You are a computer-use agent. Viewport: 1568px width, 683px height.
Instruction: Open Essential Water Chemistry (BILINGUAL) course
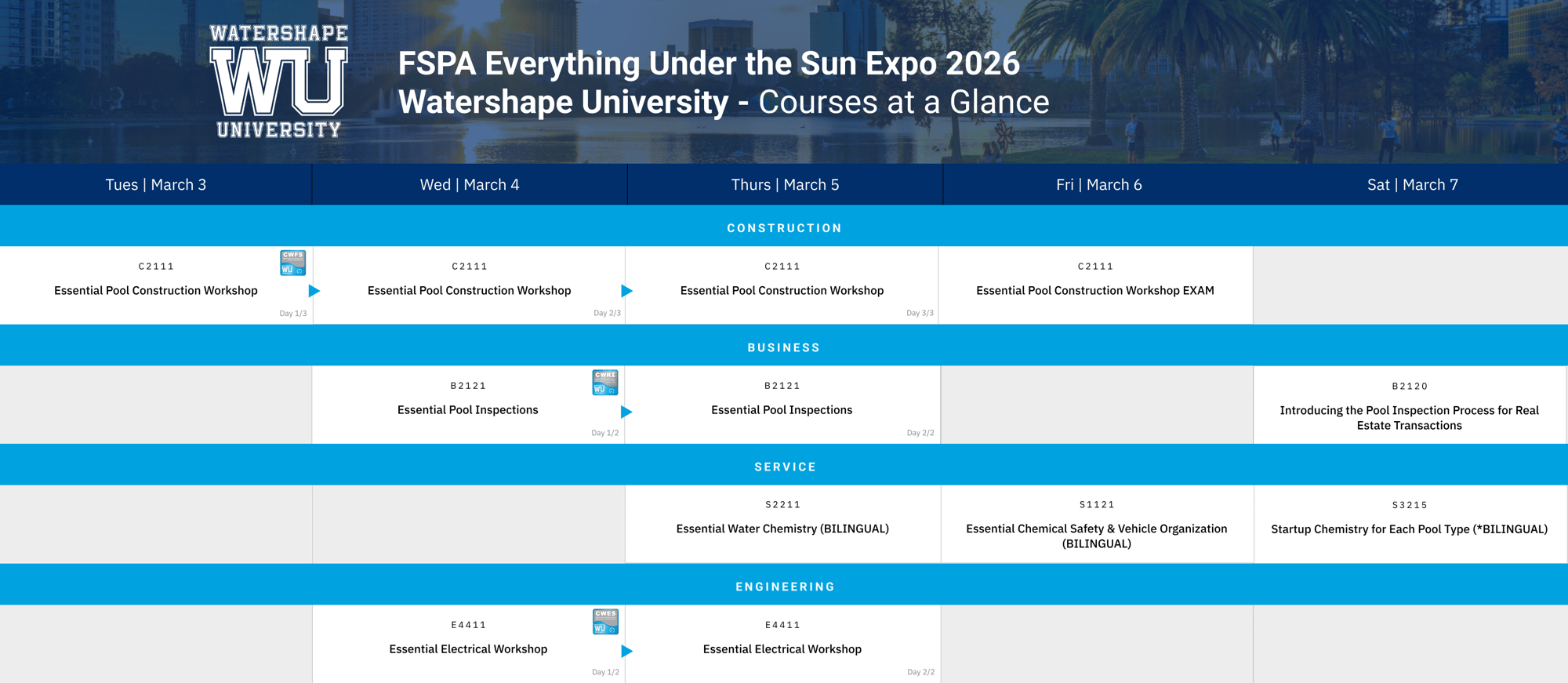pyautogui.click(x=782, y=529)
